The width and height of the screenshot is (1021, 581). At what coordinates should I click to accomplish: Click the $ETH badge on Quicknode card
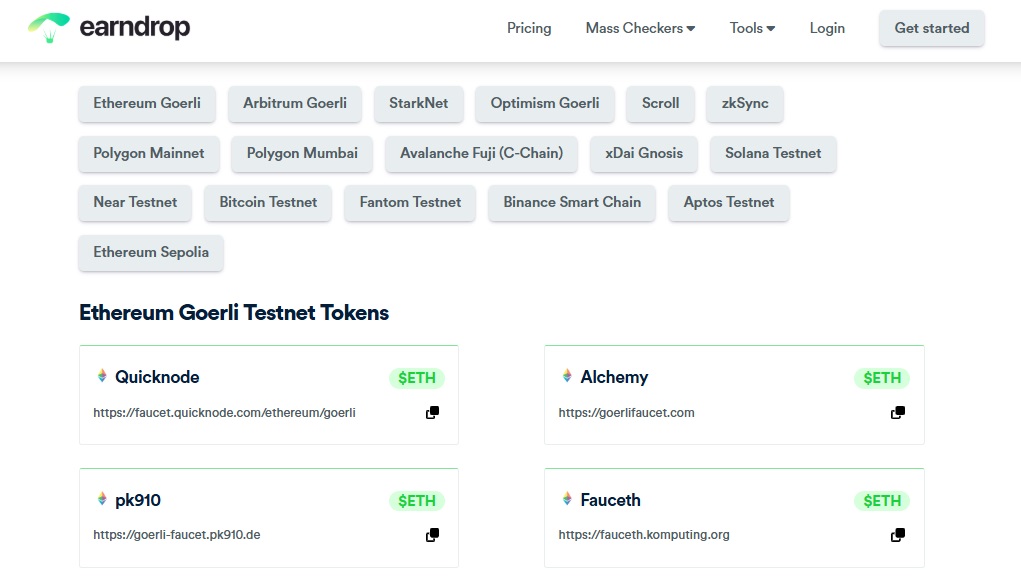coord(416,377)
